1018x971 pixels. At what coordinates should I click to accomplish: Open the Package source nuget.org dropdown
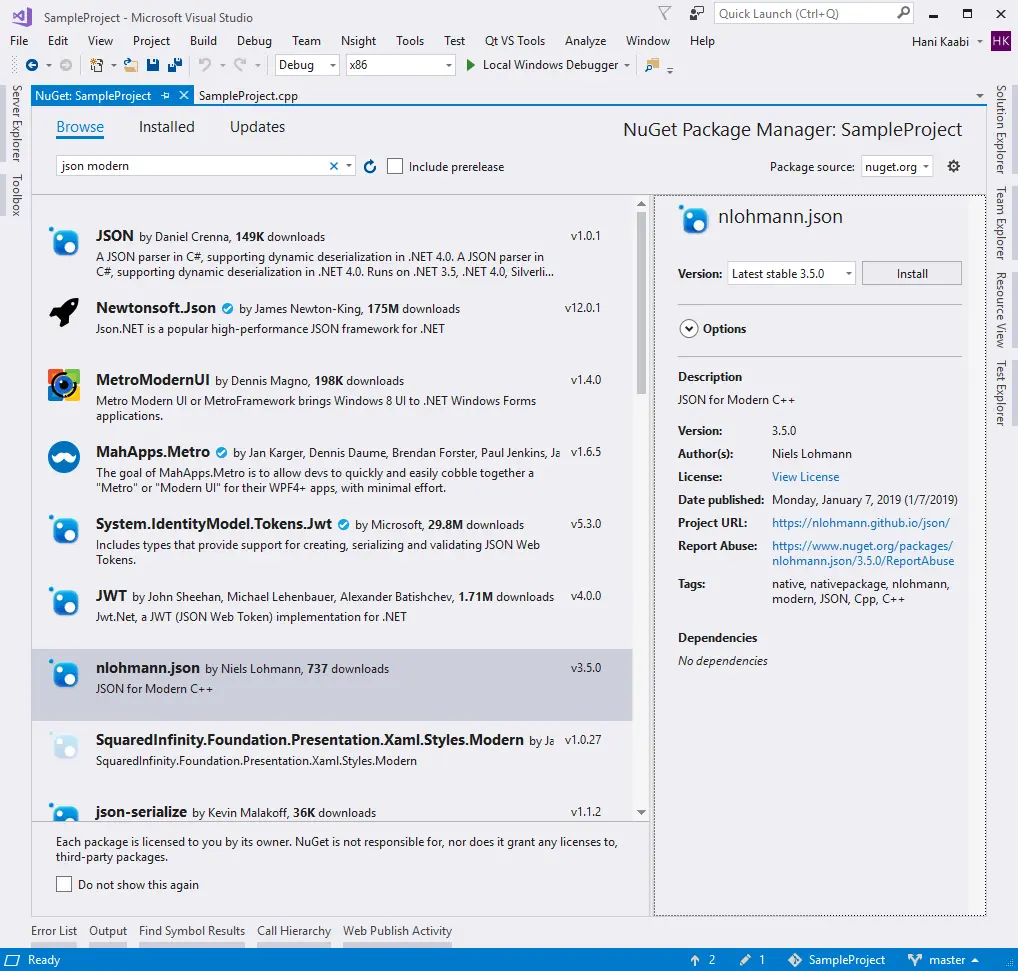tap(897, 167)
